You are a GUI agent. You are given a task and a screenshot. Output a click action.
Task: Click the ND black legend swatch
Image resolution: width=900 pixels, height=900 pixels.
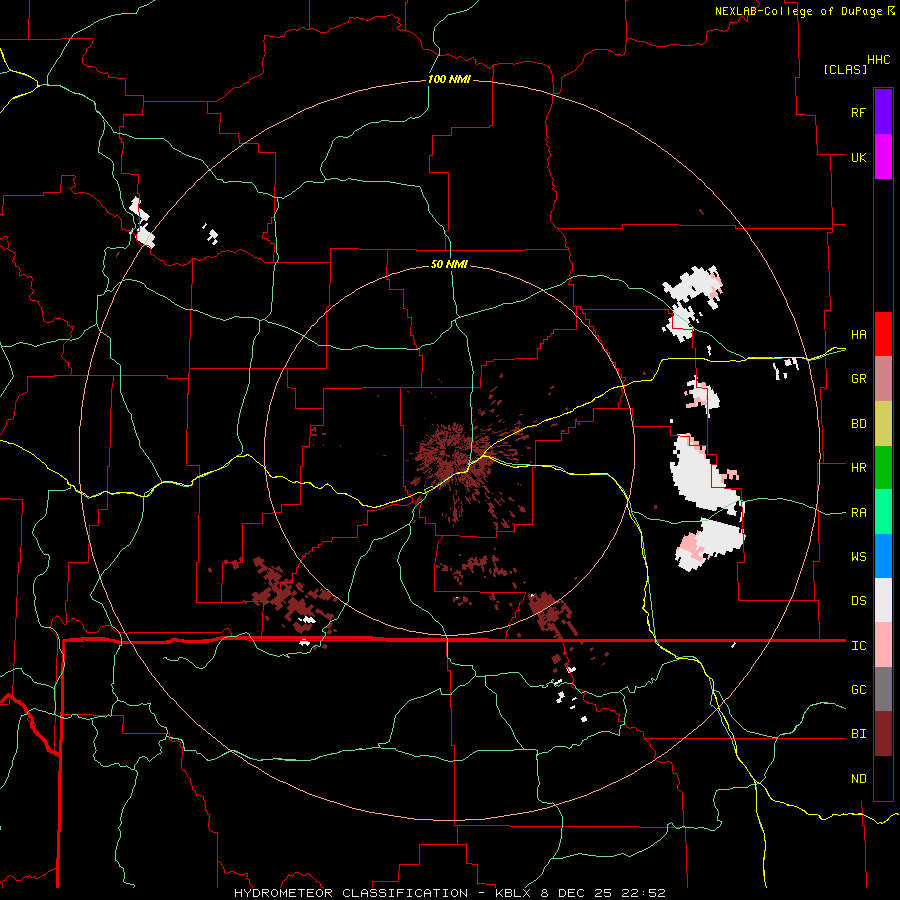click(x=883, y=778)
